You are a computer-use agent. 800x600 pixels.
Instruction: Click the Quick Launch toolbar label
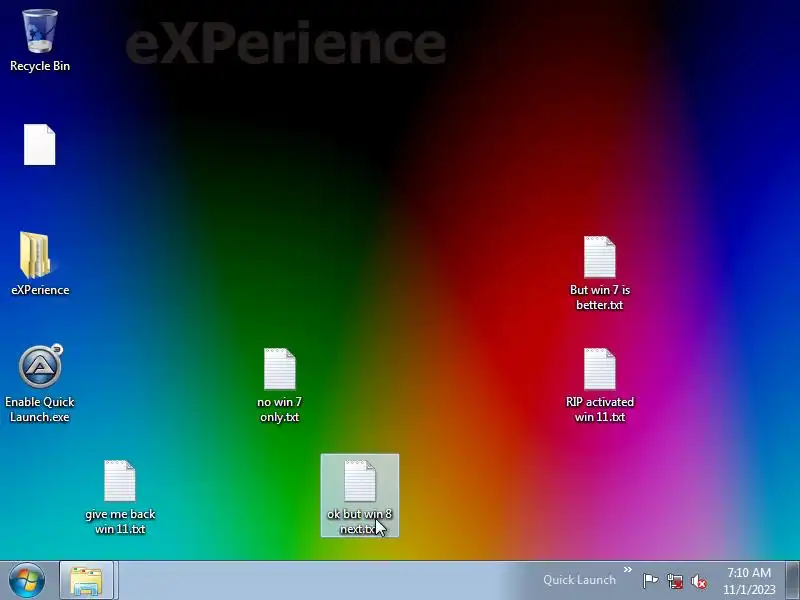click(579, 580)
